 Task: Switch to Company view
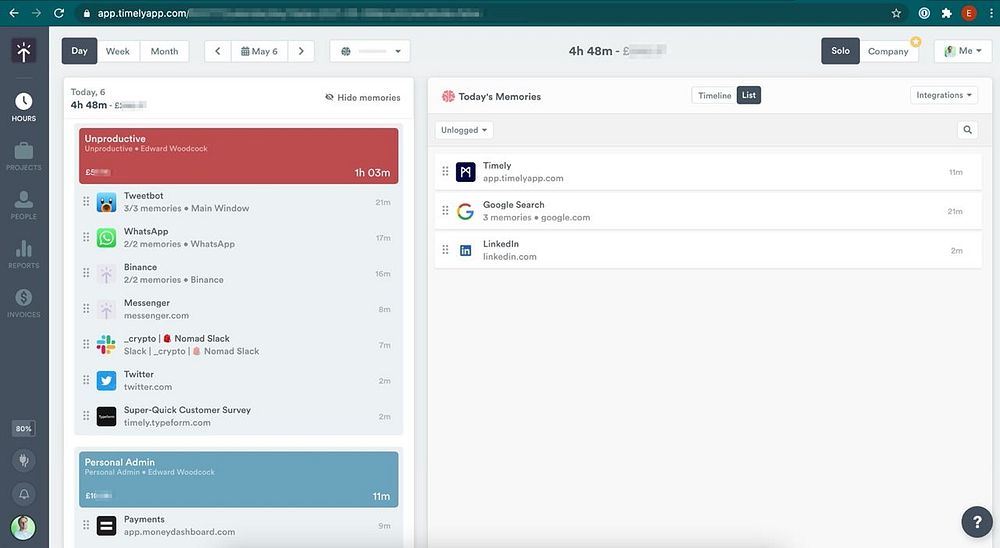coord(888,51)
